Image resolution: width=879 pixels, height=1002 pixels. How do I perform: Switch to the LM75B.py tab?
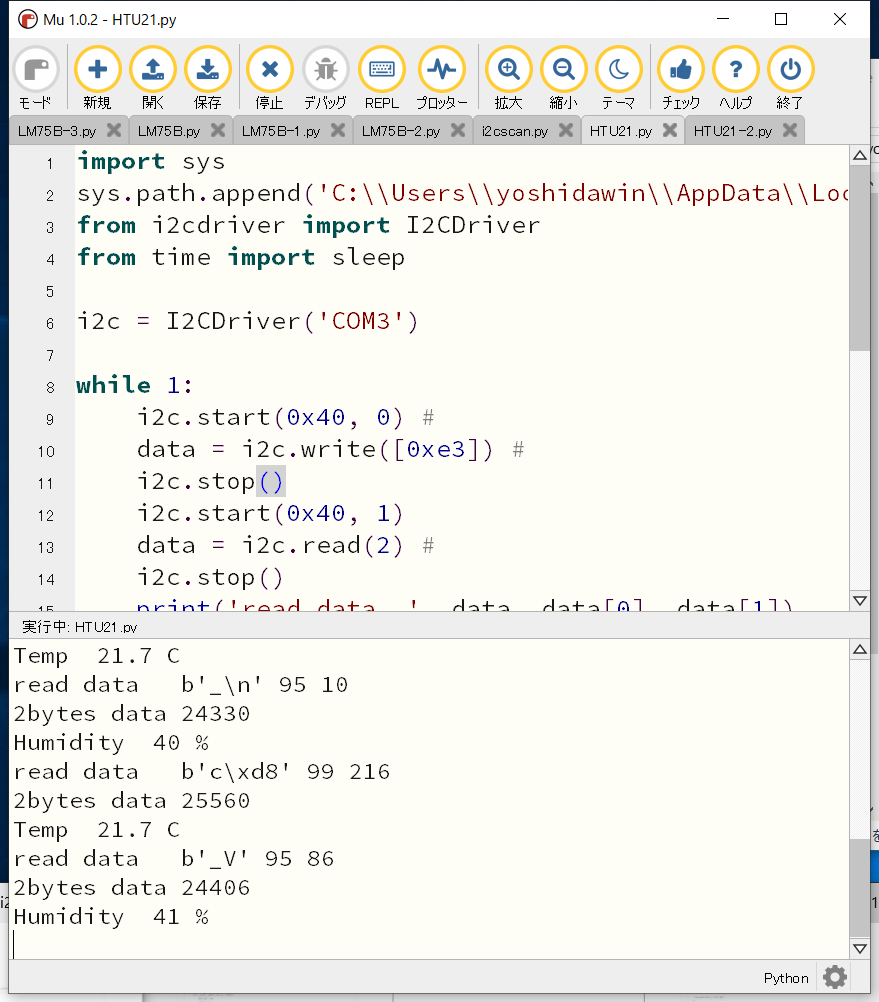point(169,131)
